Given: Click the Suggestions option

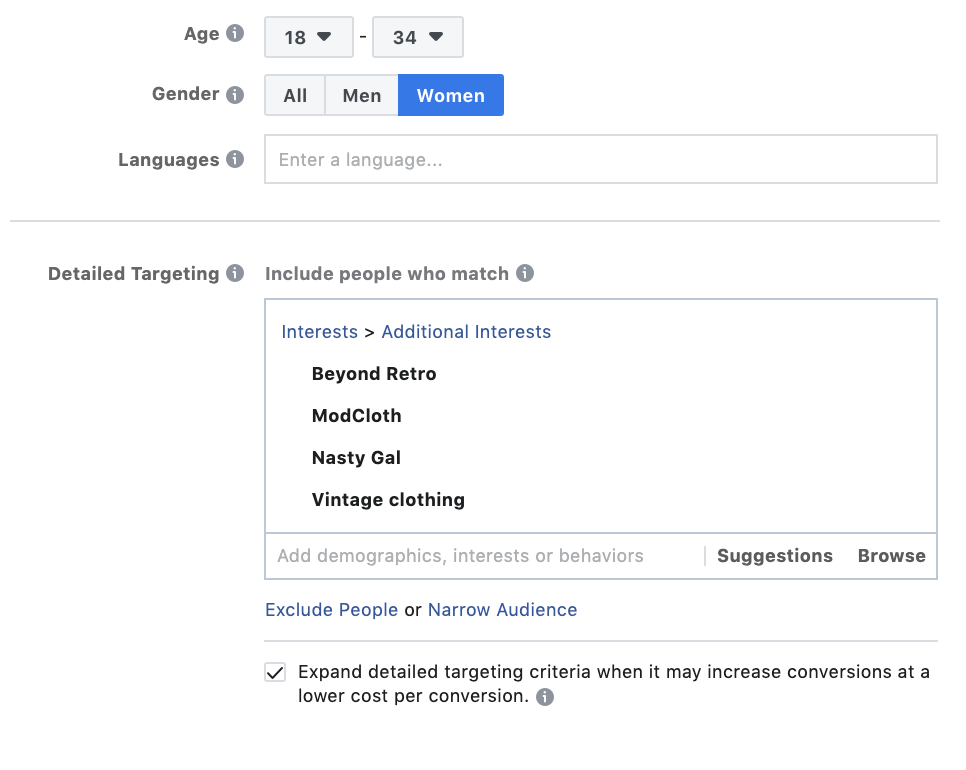Looking at the screenshot, I should point(773,555).
